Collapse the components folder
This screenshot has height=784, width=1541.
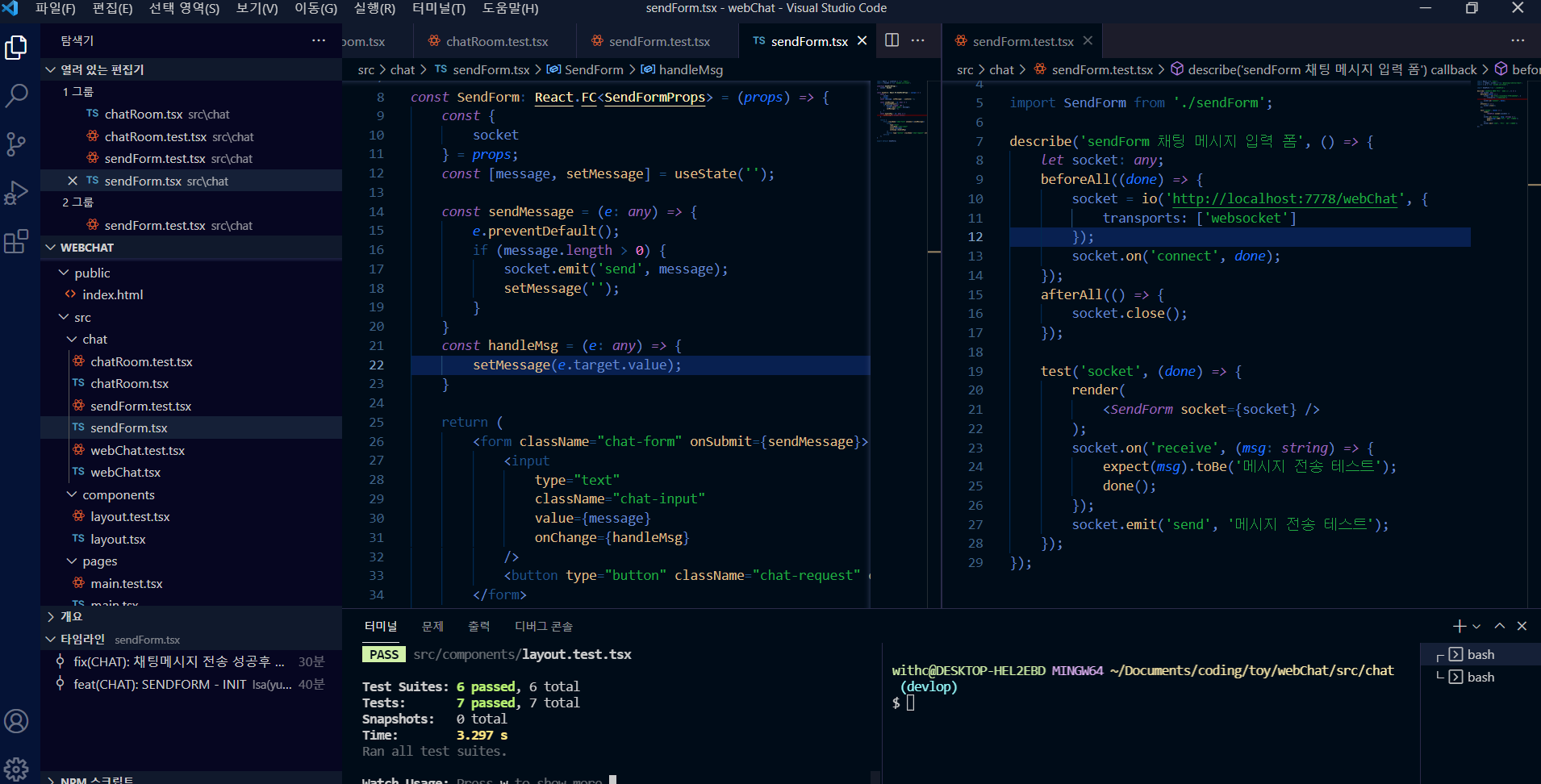click(x=191, y=494)
